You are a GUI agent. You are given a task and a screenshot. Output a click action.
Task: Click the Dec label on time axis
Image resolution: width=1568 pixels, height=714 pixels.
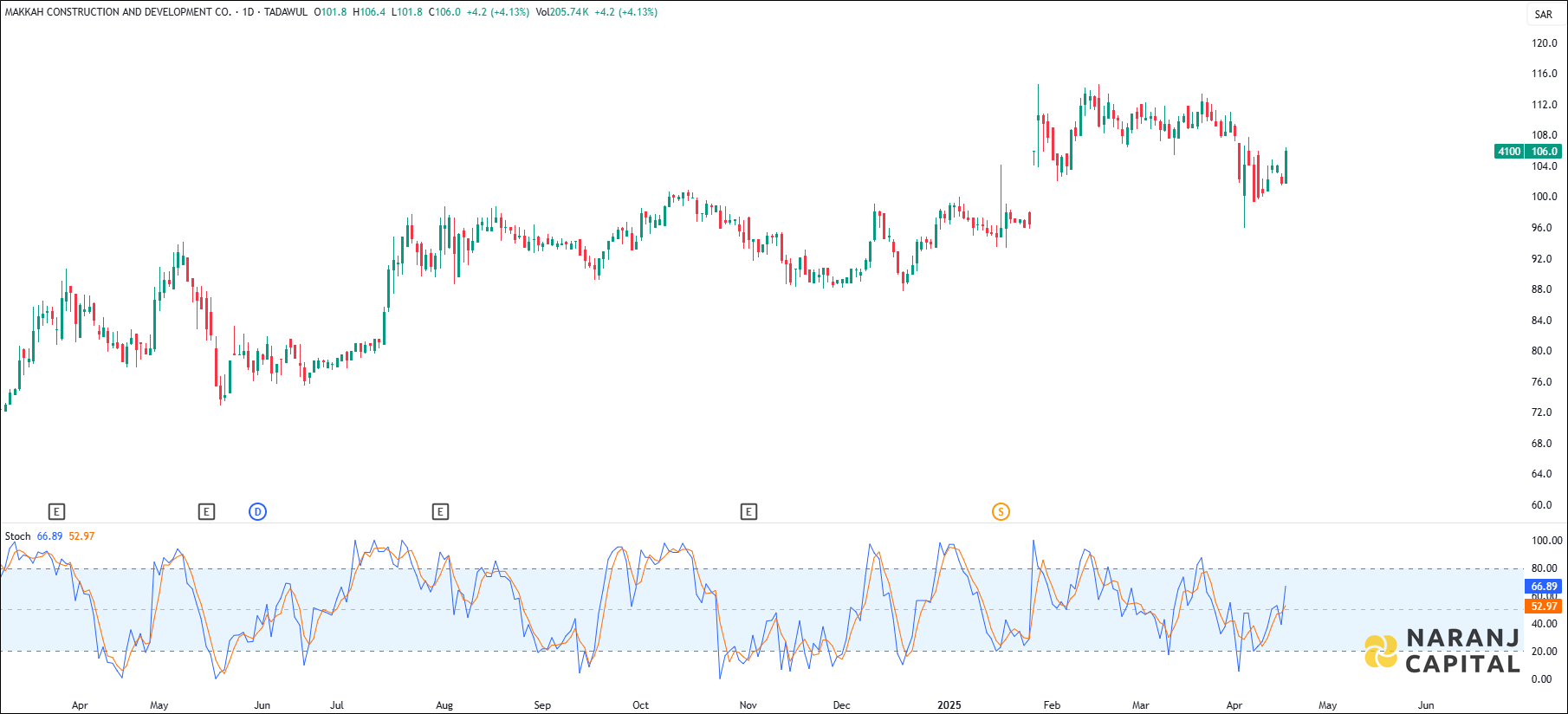click(841, 705)
